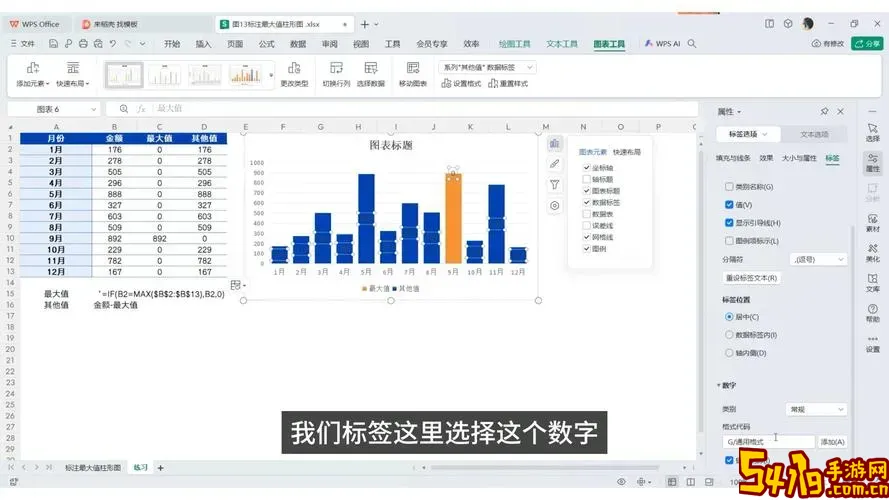Click the Print Preview icon next to Print

[x=98, y=44]
